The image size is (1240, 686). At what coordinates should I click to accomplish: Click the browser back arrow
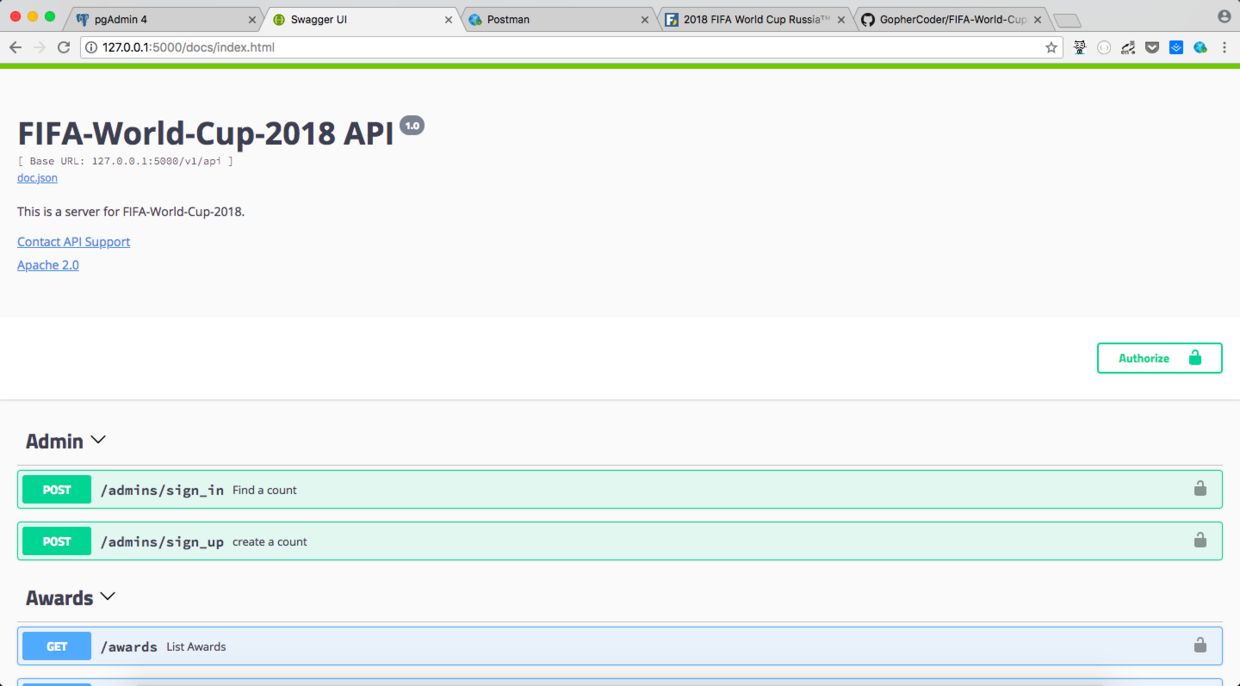(15, 46)
